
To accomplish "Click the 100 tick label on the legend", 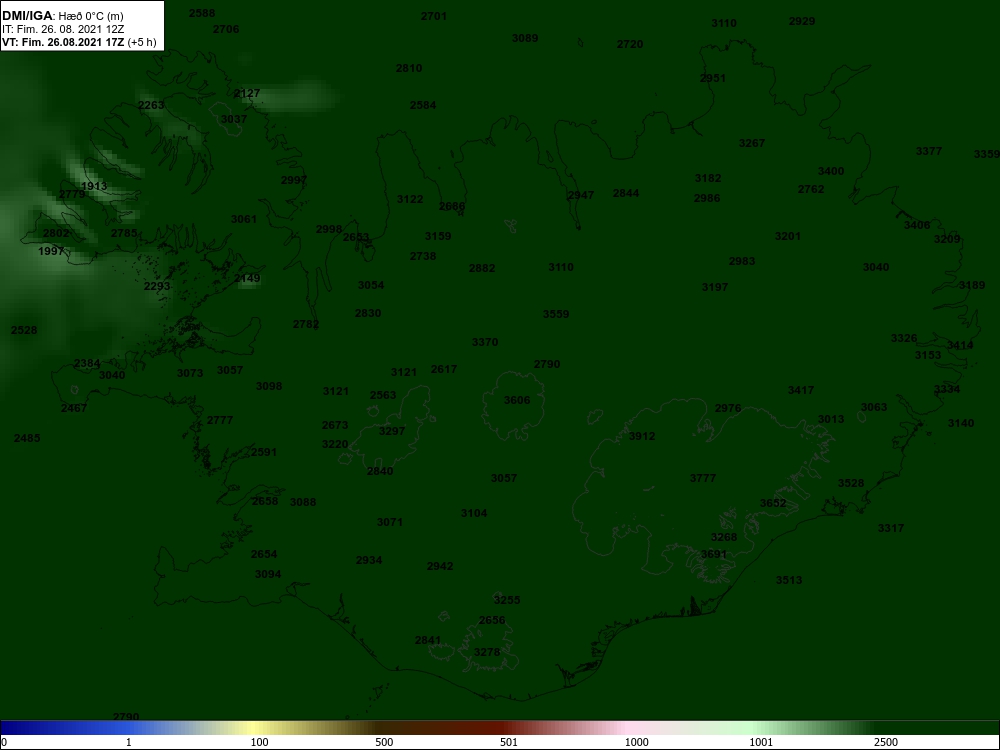I will click(x=259, y=742).
